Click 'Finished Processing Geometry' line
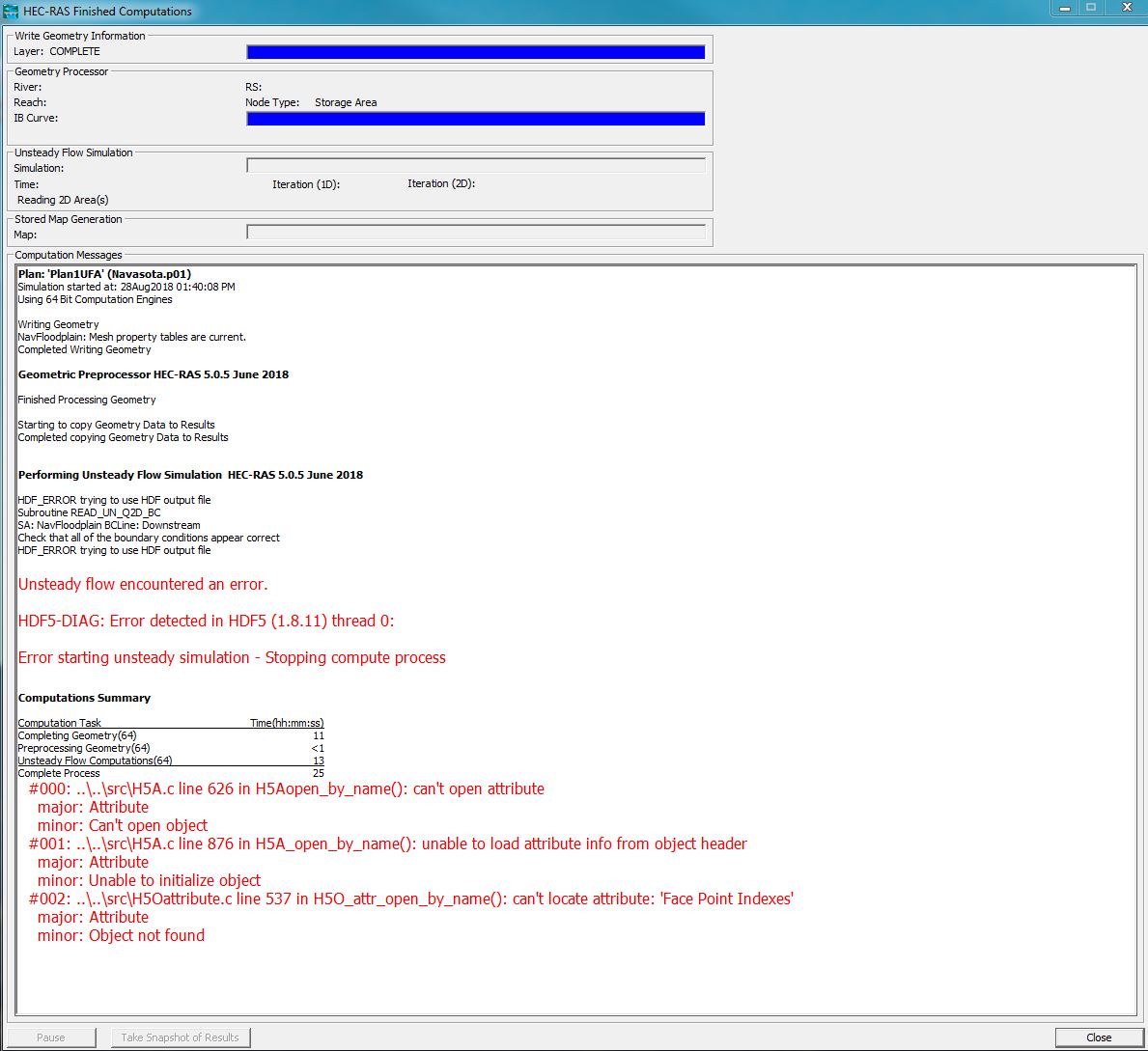The height and width of the screenshot is (1051, 1148). coord(87,400)
